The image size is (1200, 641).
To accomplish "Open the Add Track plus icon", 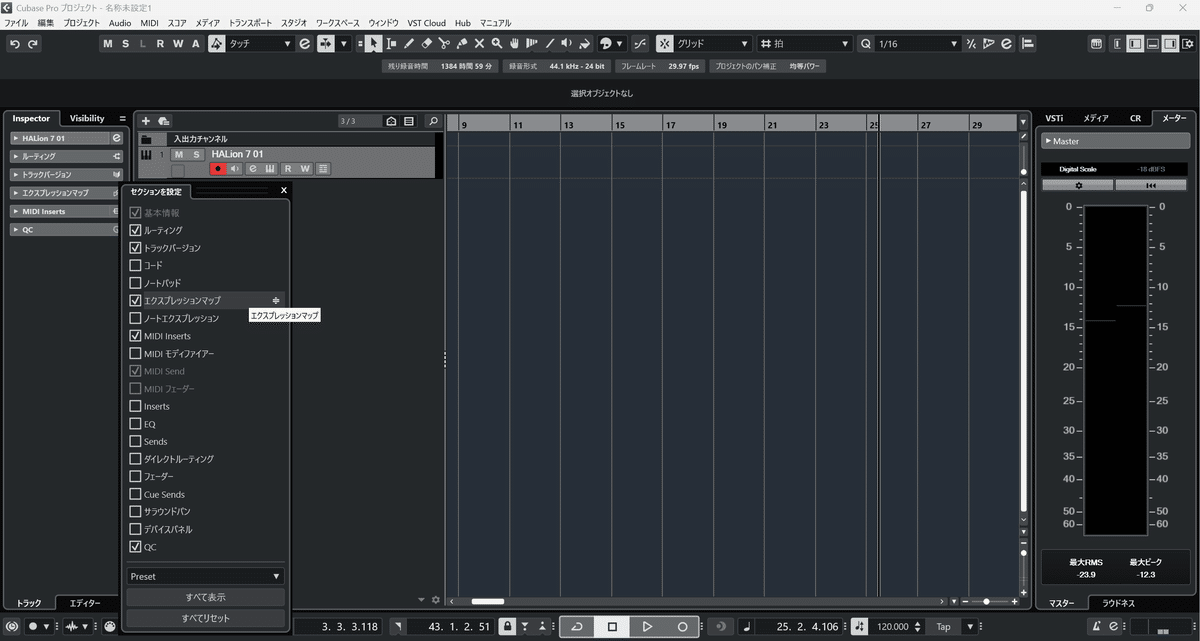I will pos(146,121).
